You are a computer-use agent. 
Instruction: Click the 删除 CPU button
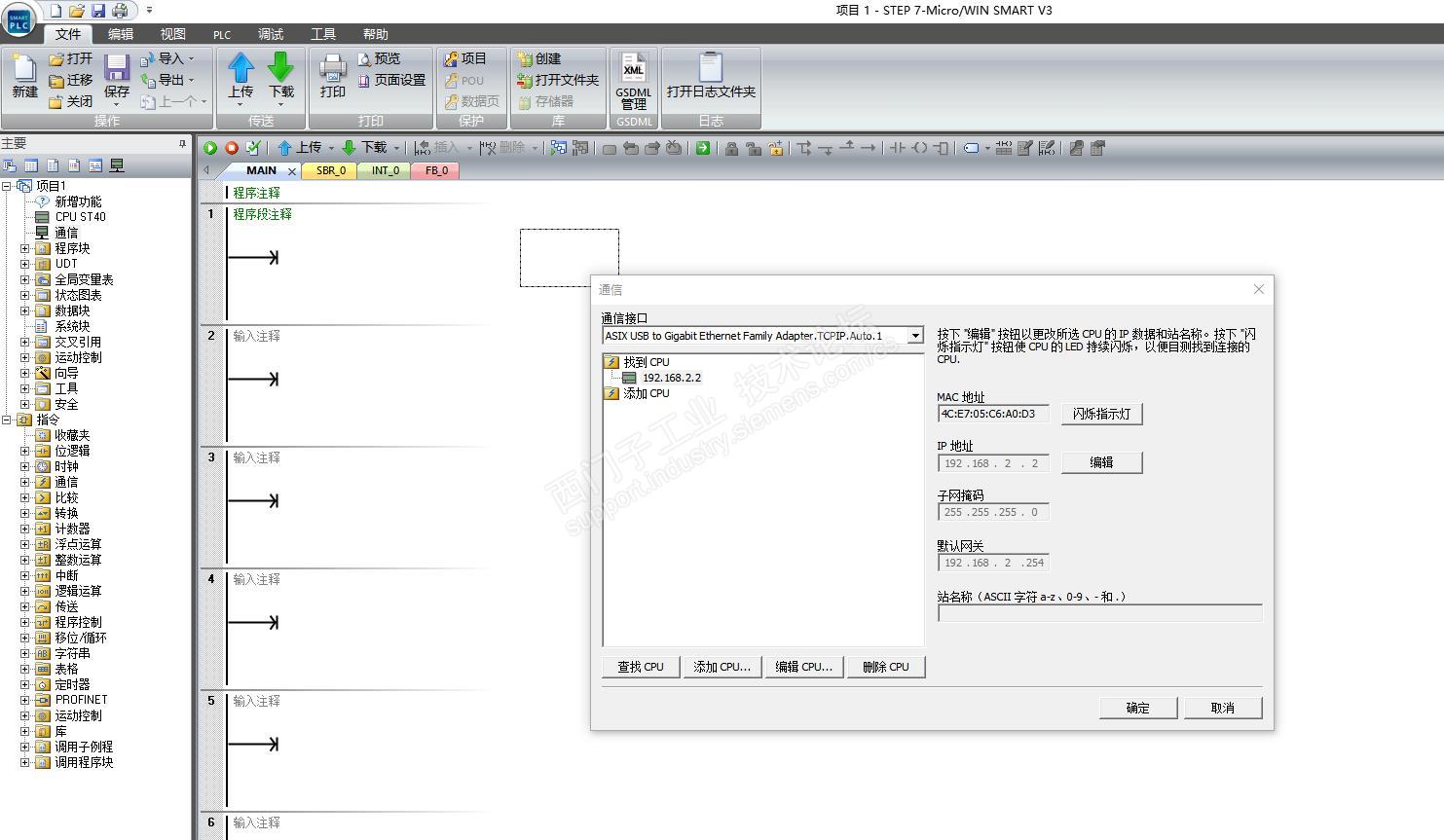[x=886, y=667]
